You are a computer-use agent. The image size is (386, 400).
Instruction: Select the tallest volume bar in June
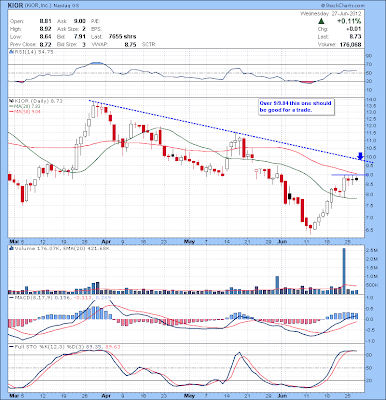pos(344,271)
